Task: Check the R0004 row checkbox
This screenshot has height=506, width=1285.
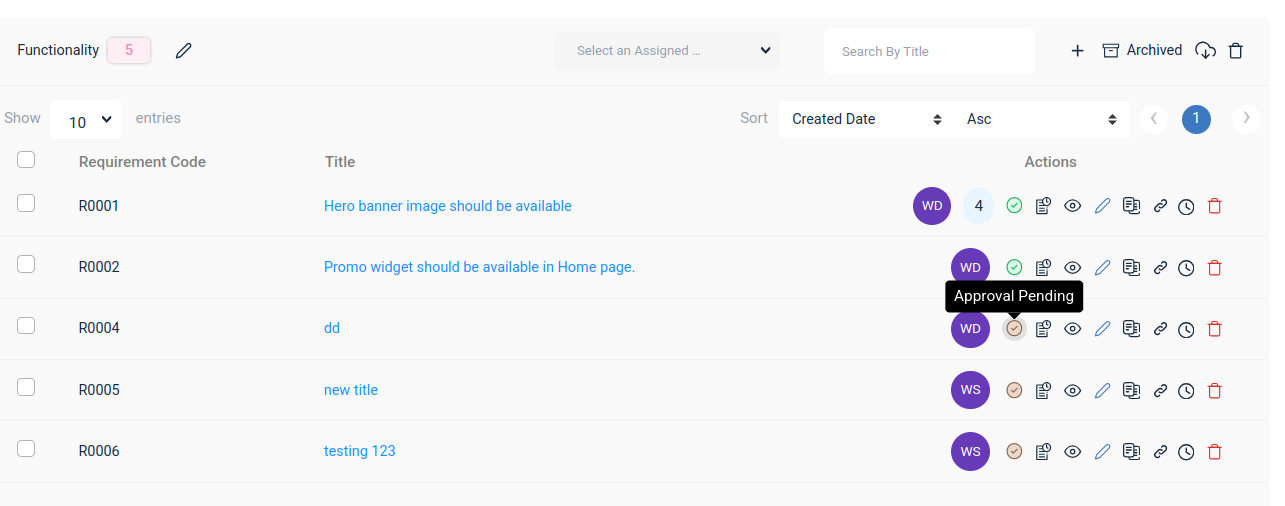Action: coord(26,325)
